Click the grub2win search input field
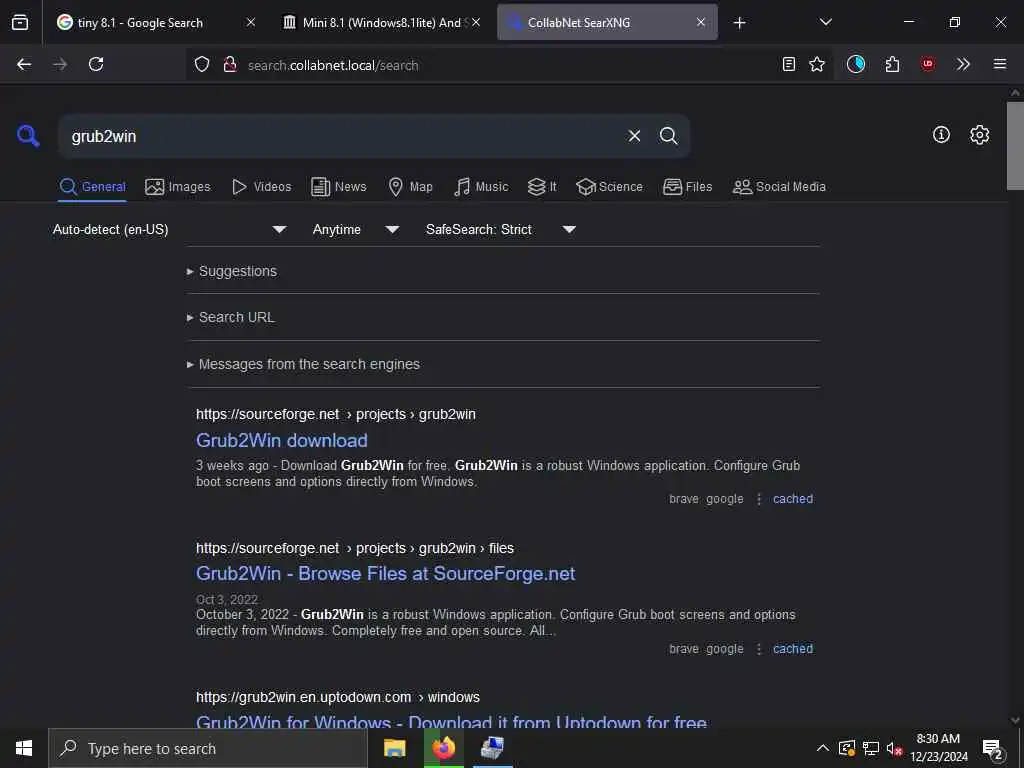This screenshot has height=768, width=1024. coord(340,136)
